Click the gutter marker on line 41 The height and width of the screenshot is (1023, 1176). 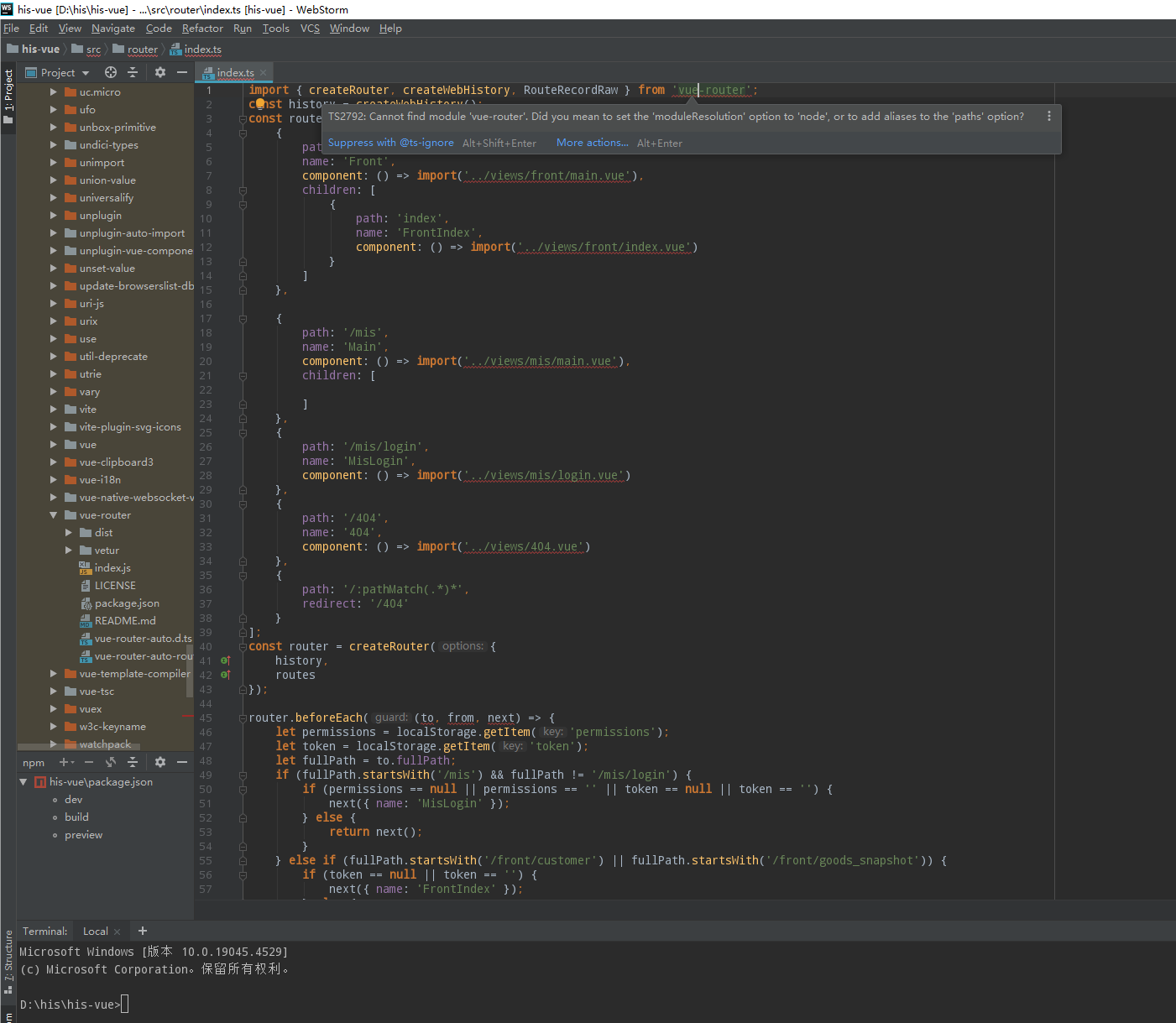pyautogui.click(x=225, y=660)
